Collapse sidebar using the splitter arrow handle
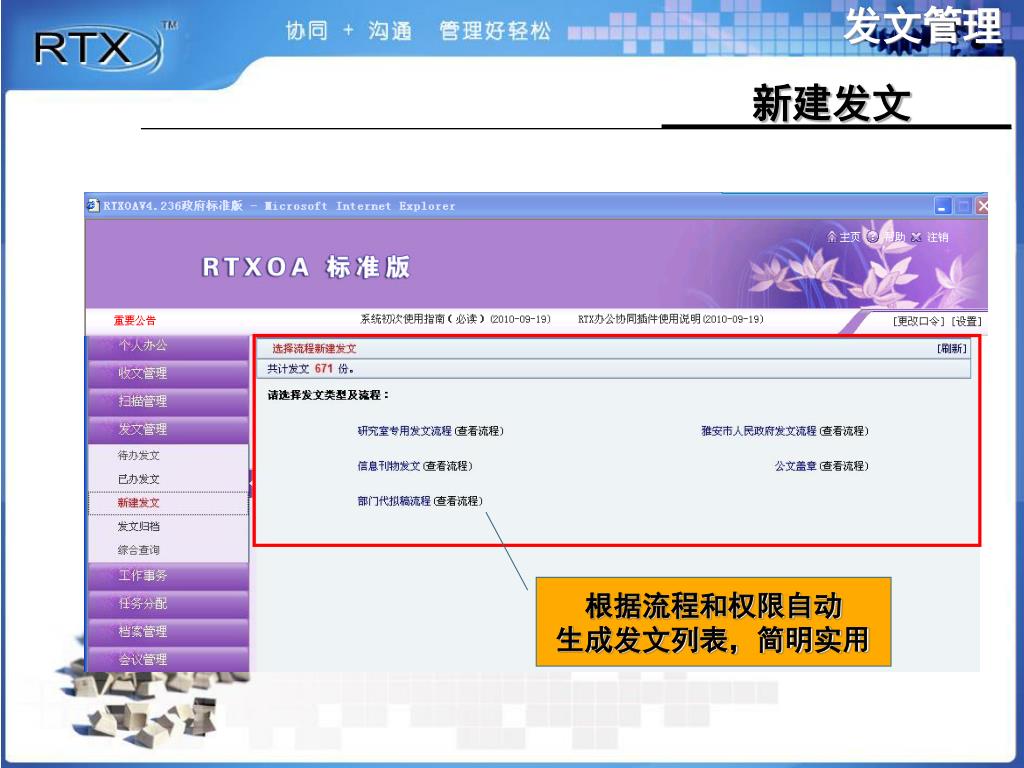This screenshot has width=1024, height=768. 251,483
